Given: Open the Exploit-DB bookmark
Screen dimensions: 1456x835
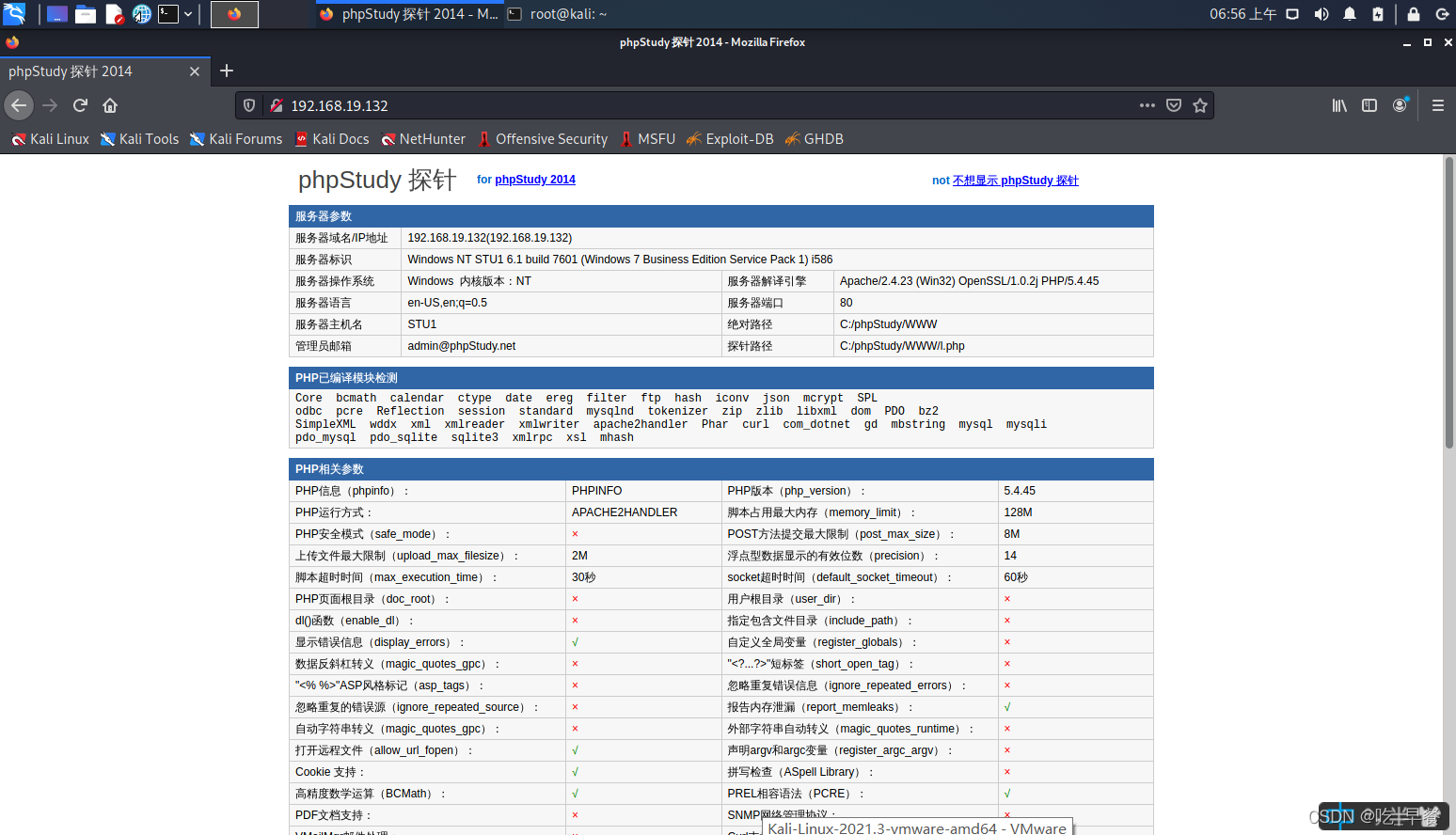Looking at the screenshot, I should (730, 139).
